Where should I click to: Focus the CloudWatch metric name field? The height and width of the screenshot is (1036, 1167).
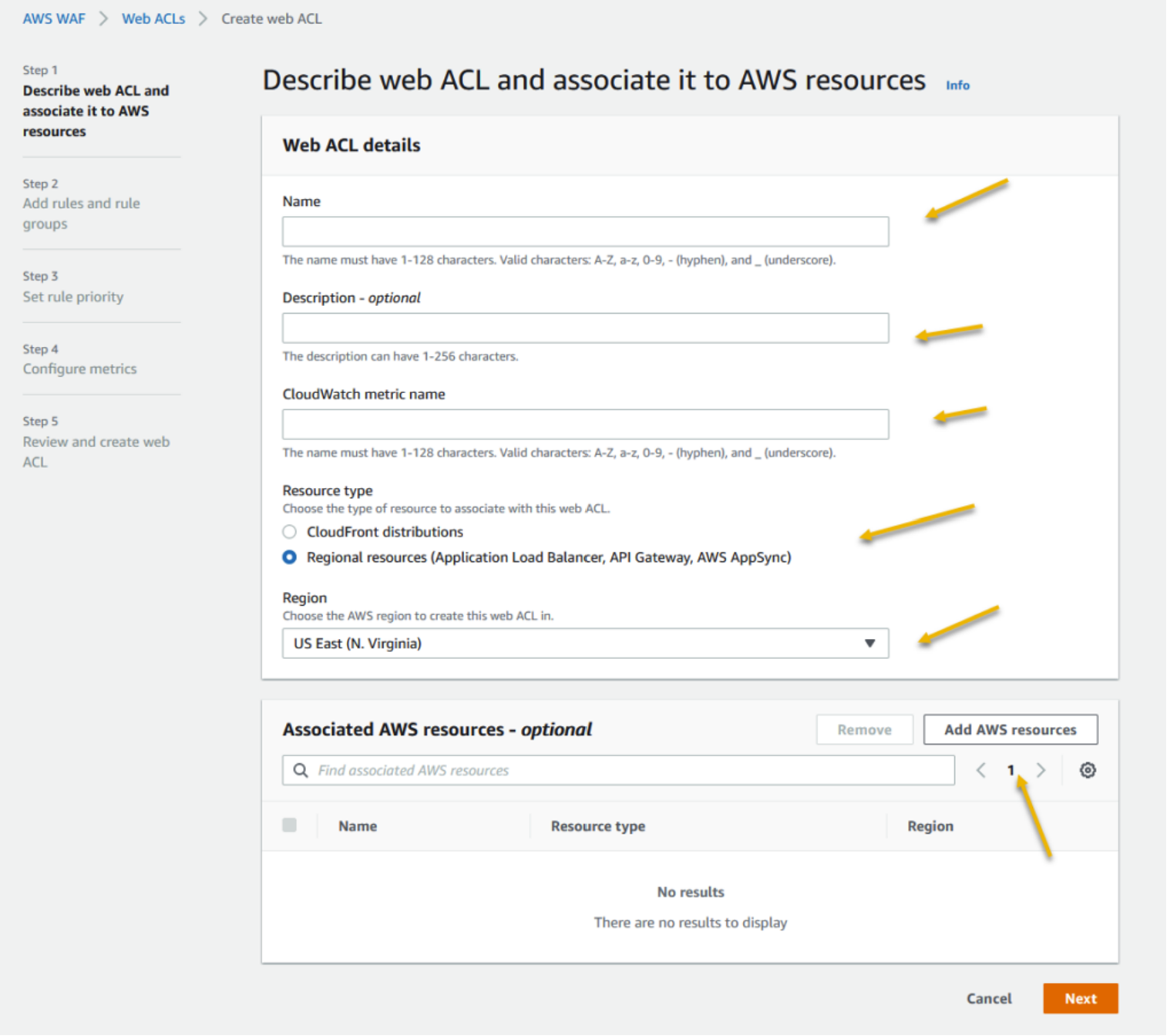click(585, 424)
